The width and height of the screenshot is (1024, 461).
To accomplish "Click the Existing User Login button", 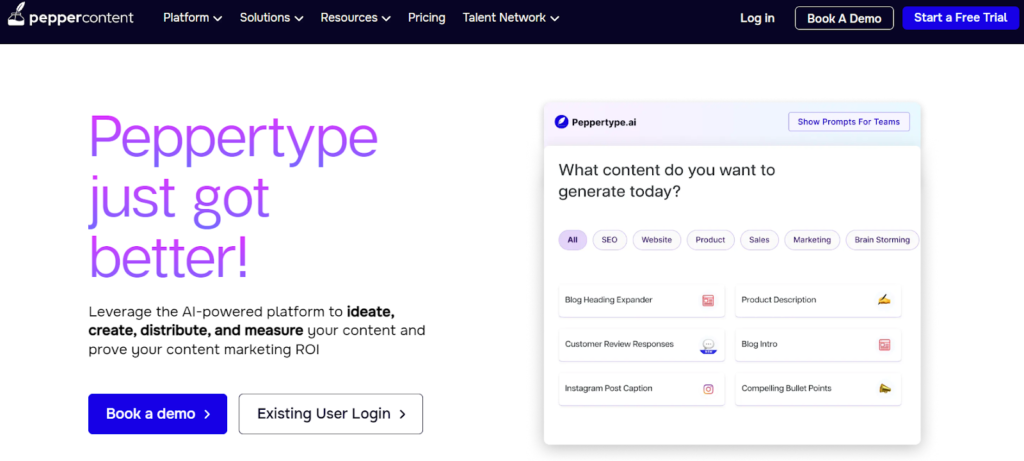I will [x=331, y=414].
